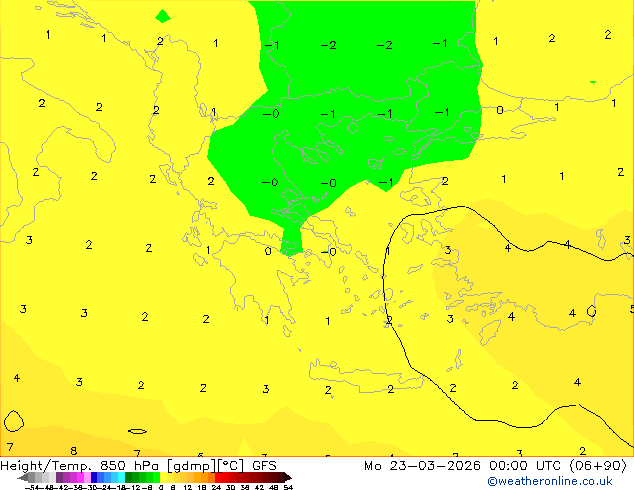Pick the pure red swatch in the legend

(218, 477)
